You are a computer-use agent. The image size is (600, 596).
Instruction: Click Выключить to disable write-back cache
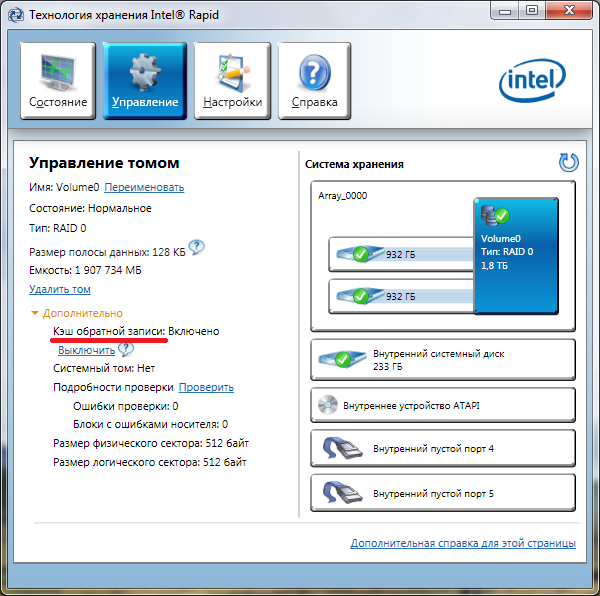point(86,350)
